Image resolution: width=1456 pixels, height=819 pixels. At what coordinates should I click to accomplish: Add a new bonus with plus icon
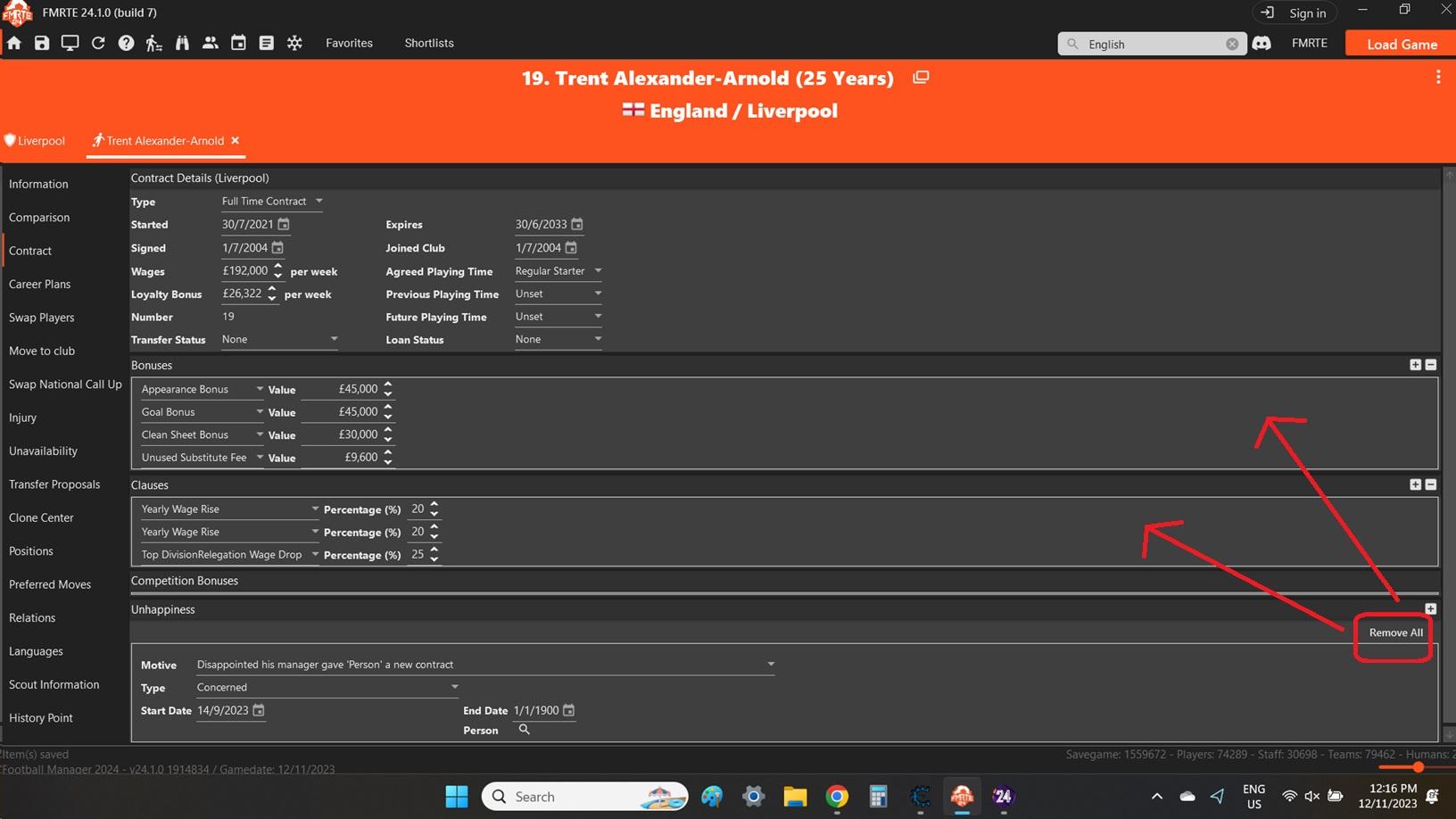pyautogui.click(x=1415, y=365)
